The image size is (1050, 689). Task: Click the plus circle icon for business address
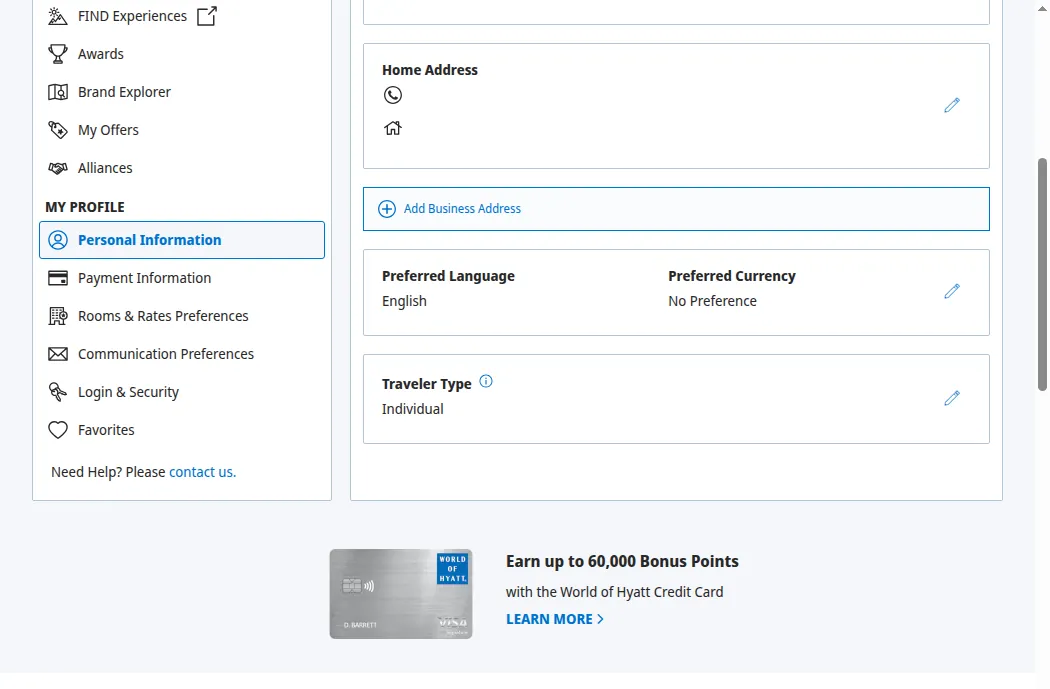387,209
